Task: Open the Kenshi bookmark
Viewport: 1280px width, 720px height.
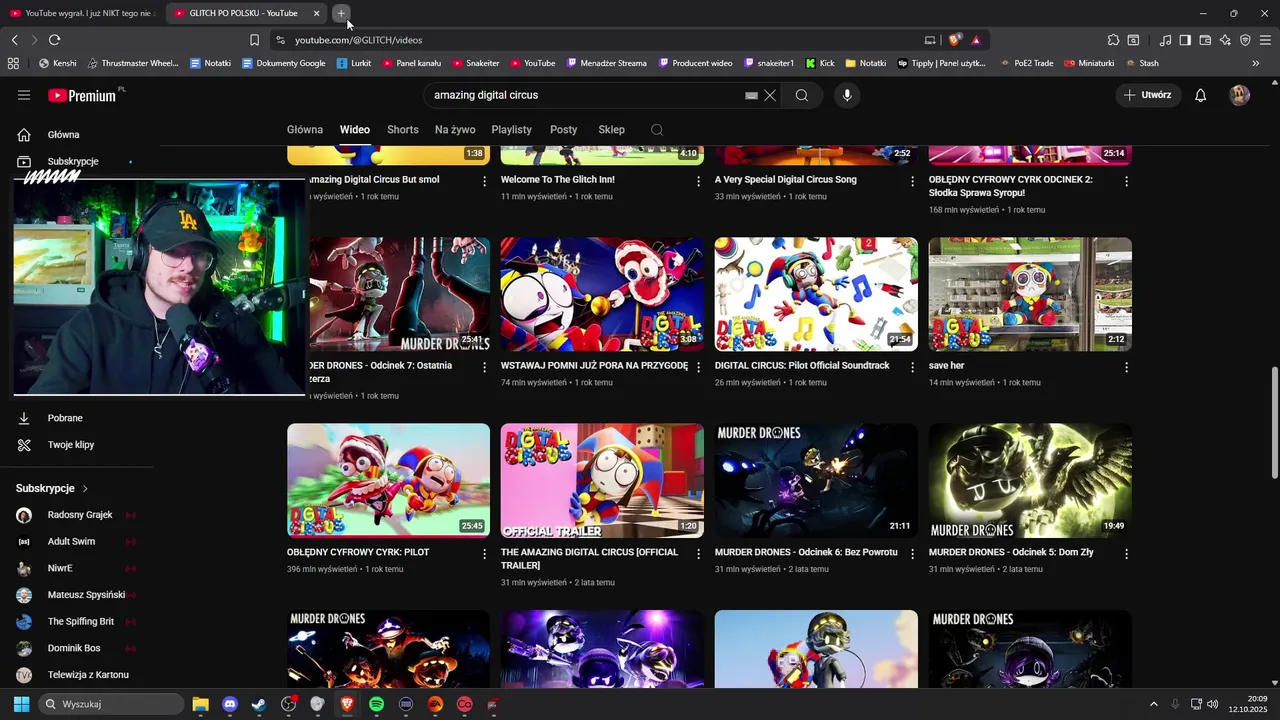Action: click(57, 63)
